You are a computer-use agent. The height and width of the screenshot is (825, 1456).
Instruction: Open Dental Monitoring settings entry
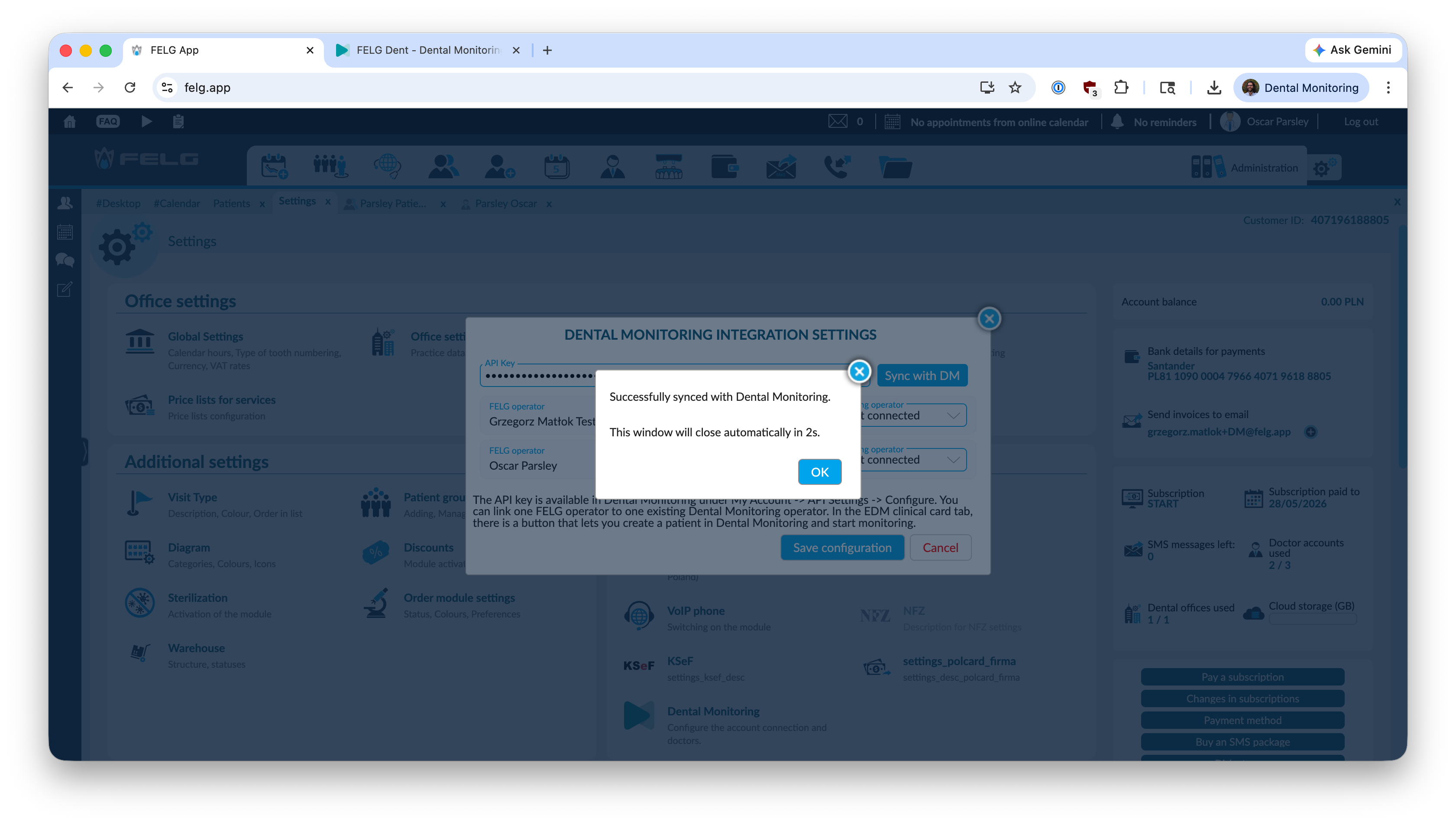[713, 711]
